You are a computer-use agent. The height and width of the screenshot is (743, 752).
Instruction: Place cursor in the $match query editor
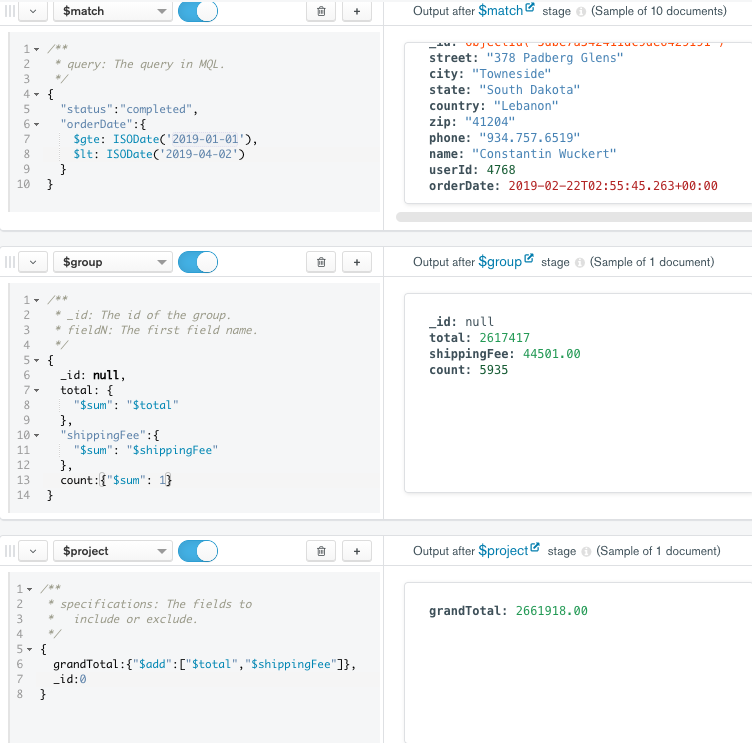tap(194, 122)
